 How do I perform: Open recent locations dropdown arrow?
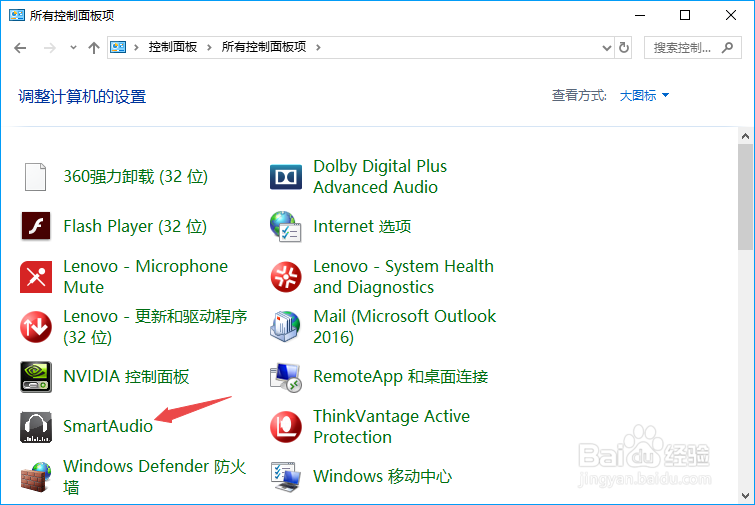point(73,48)
